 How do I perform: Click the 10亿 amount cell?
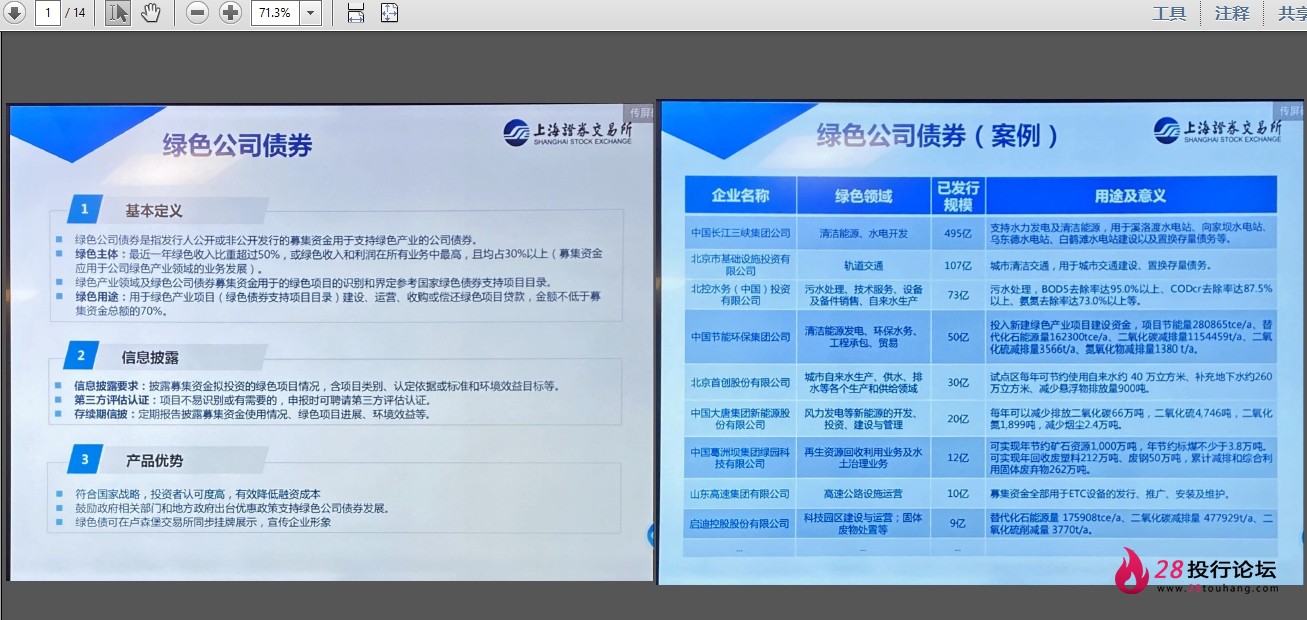point(958,493)
